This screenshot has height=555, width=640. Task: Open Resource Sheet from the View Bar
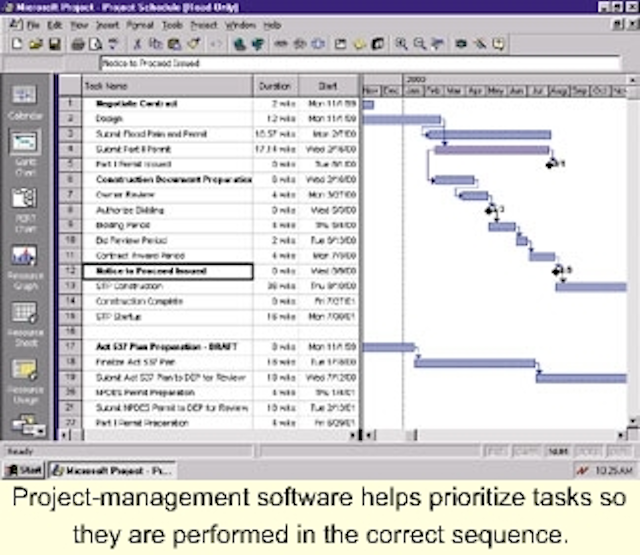pyautogui.click(x=25, y=324)
